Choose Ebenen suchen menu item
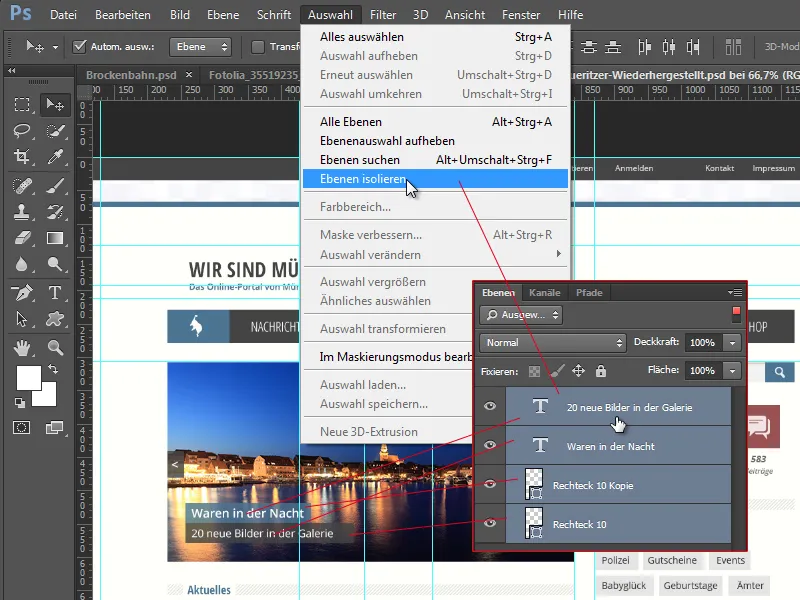This screenshot has height=600, width=800. [x=435, y=160]
